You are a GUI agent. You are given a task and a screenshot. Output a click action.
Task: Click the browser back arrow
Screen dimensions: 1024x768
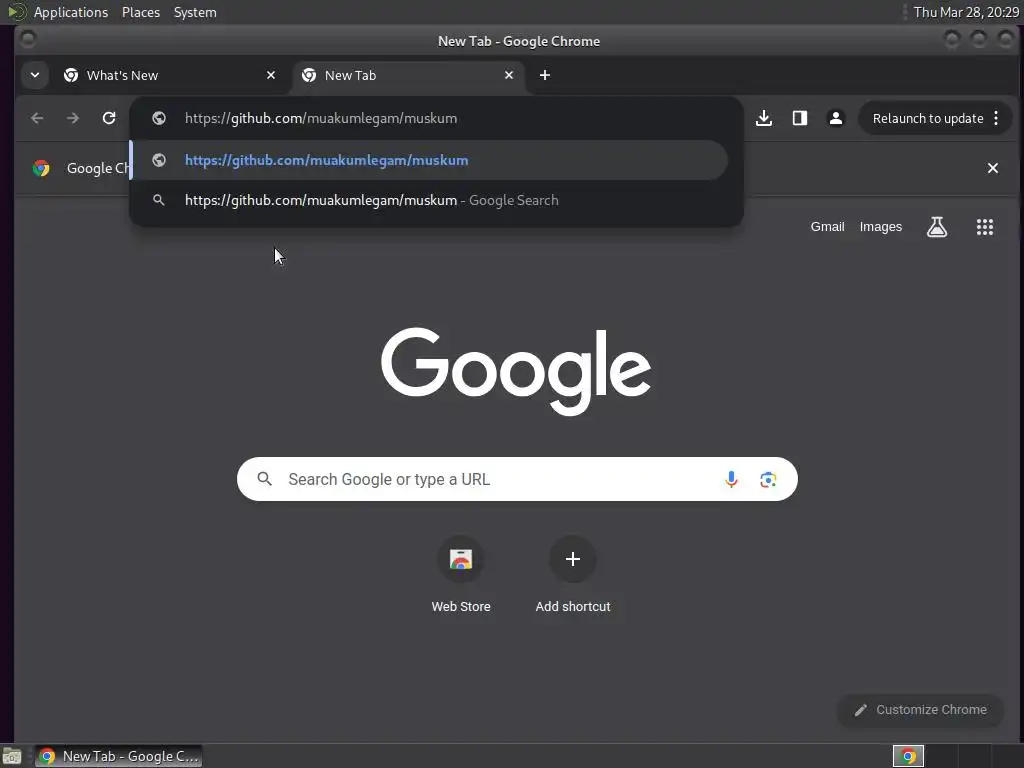pyautogui.click(x=37, y=118)
